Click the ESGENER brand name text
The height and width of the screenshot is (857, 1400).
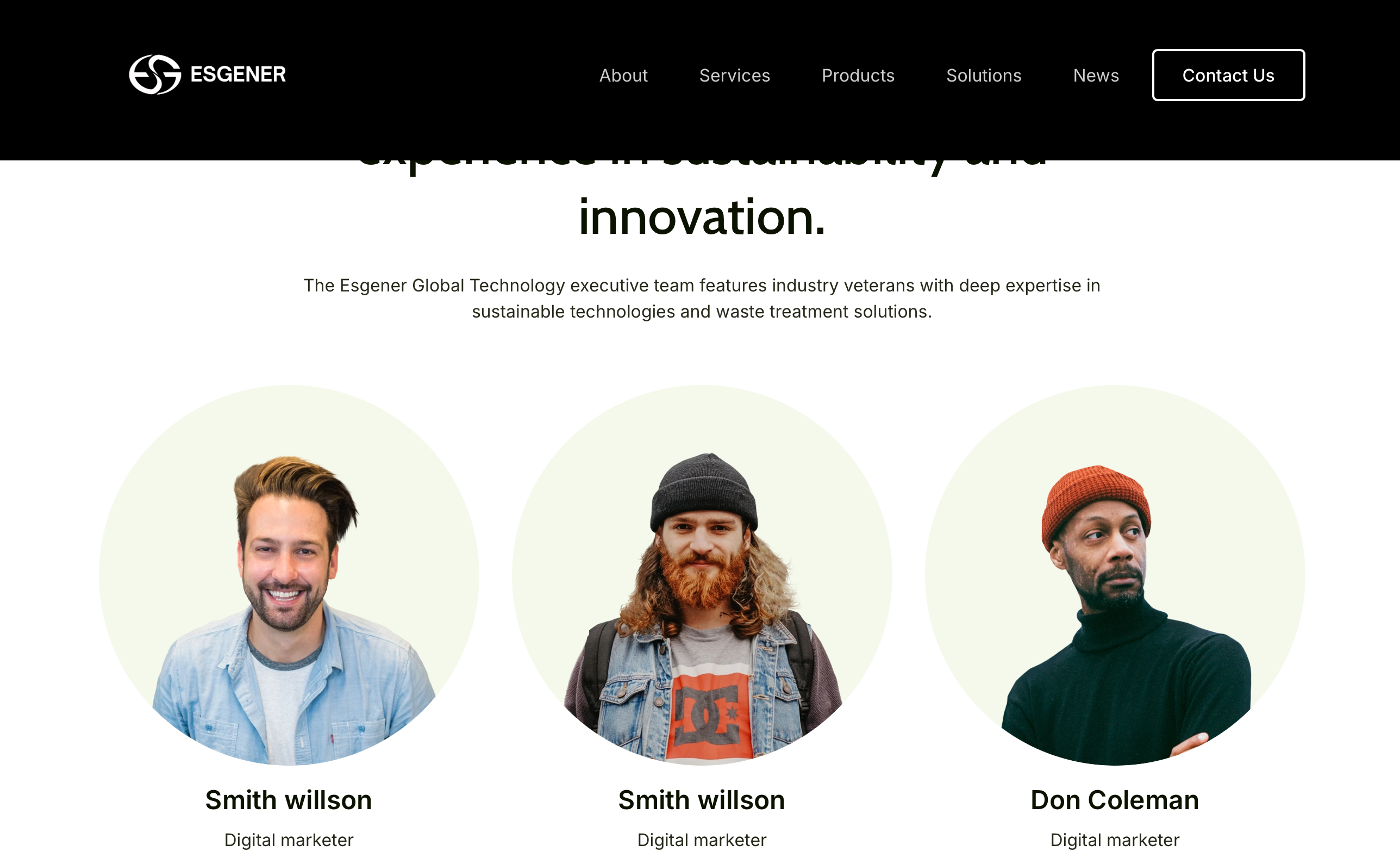coord(238,74)
